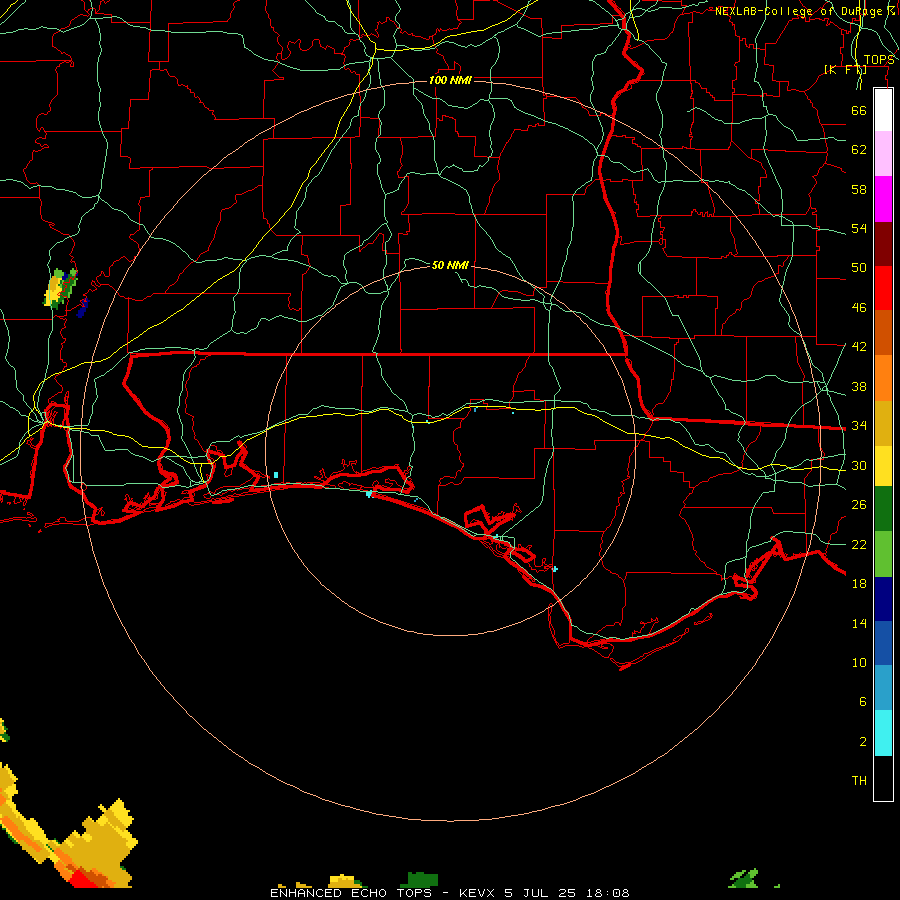Click the red storm core in bottom-left echo
Screen dimensions: 900x900
[82, 879]
